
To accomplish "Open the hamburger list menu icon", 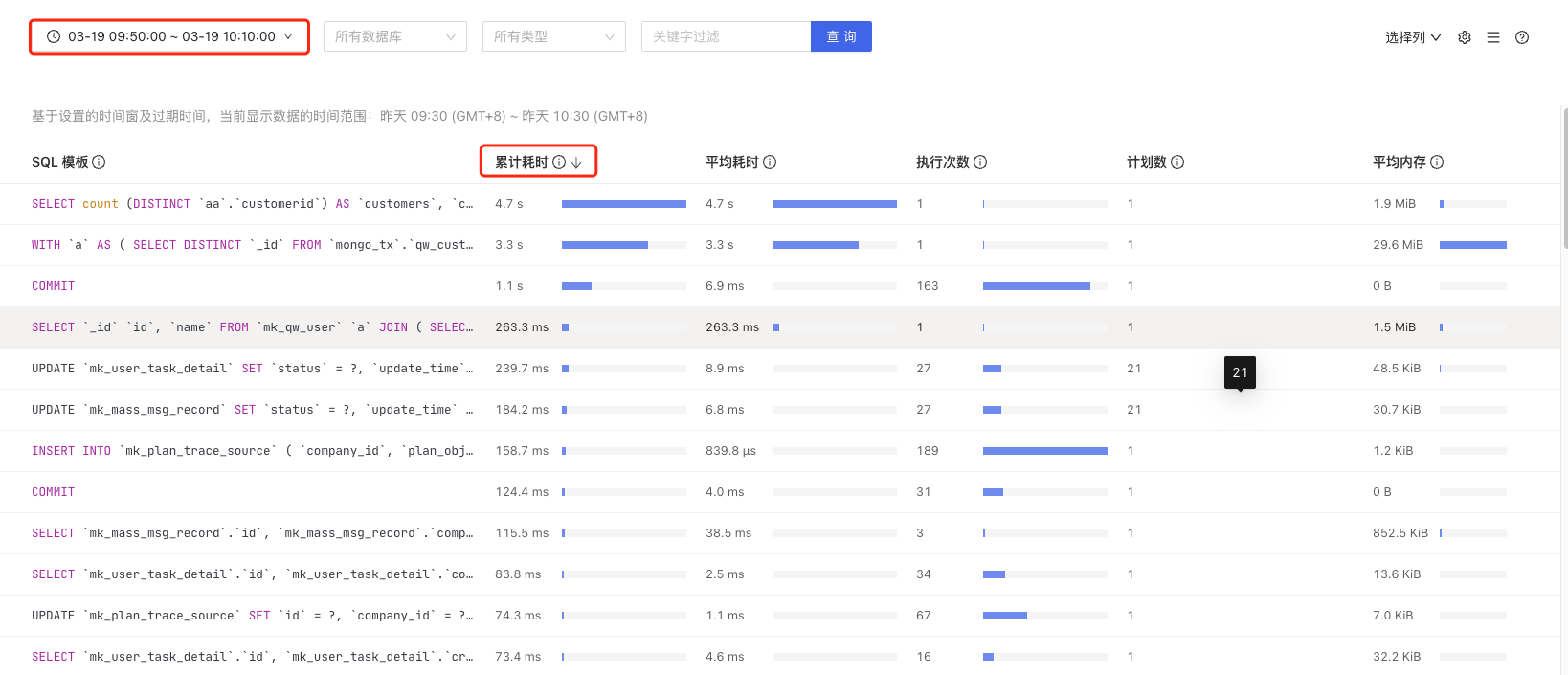I will coord(1492,37).
